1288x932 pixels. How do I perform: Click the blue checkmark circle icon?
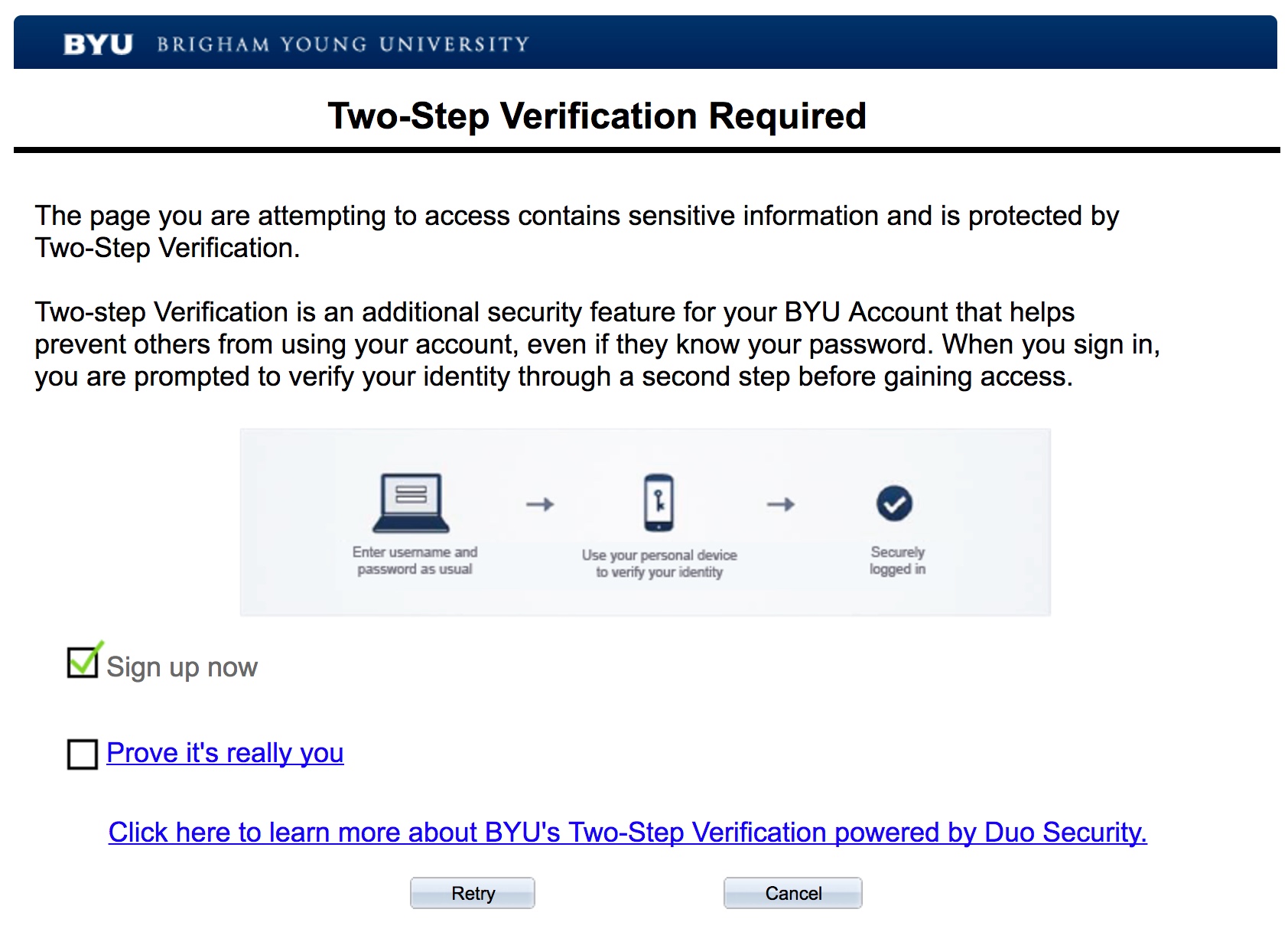[x=894, y=503]
